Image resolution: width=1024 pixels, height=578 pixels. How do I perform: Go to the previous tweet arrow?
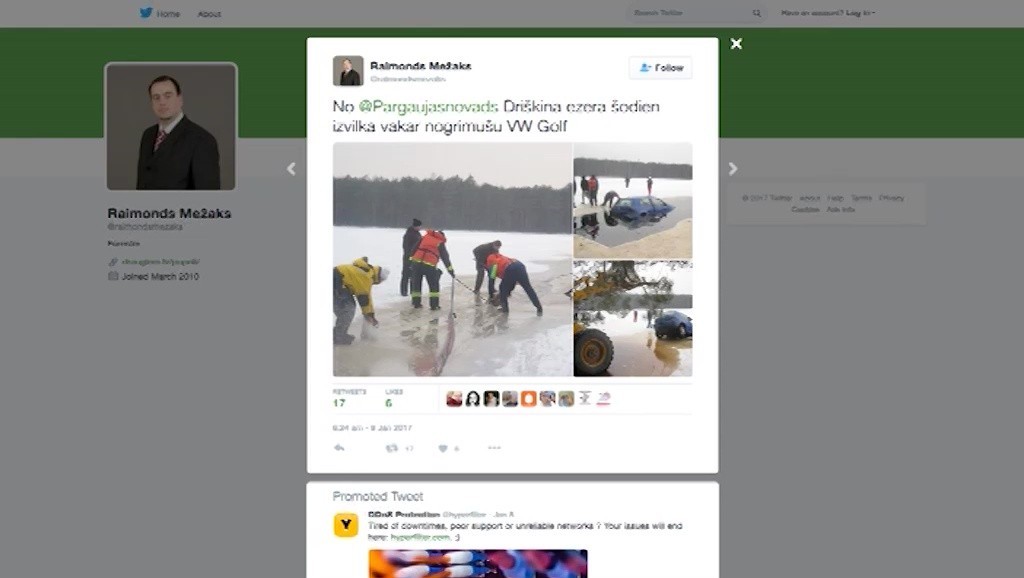[291, 169]
